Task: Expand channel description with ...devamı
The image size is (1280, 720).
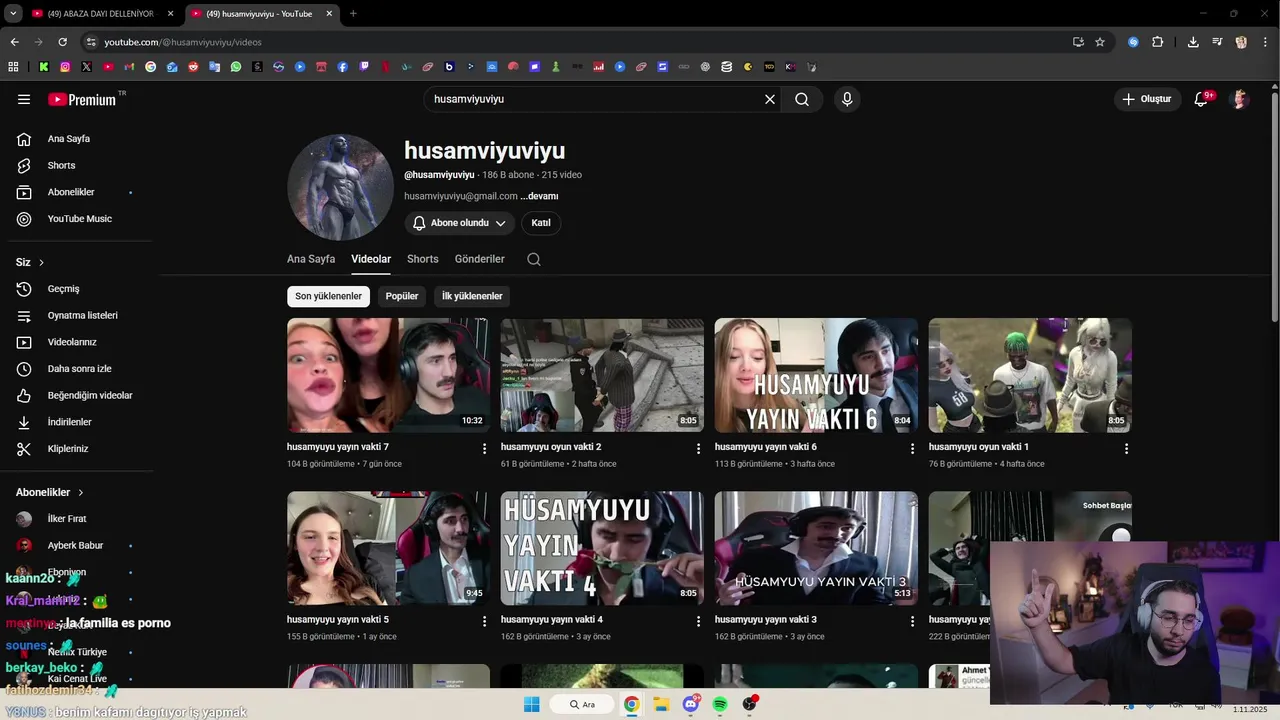Action: pos(539,196)
